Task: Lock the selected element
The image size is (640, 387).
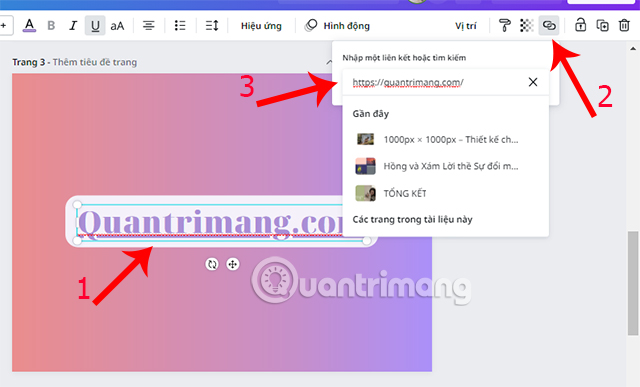Action: click(580, 26)
